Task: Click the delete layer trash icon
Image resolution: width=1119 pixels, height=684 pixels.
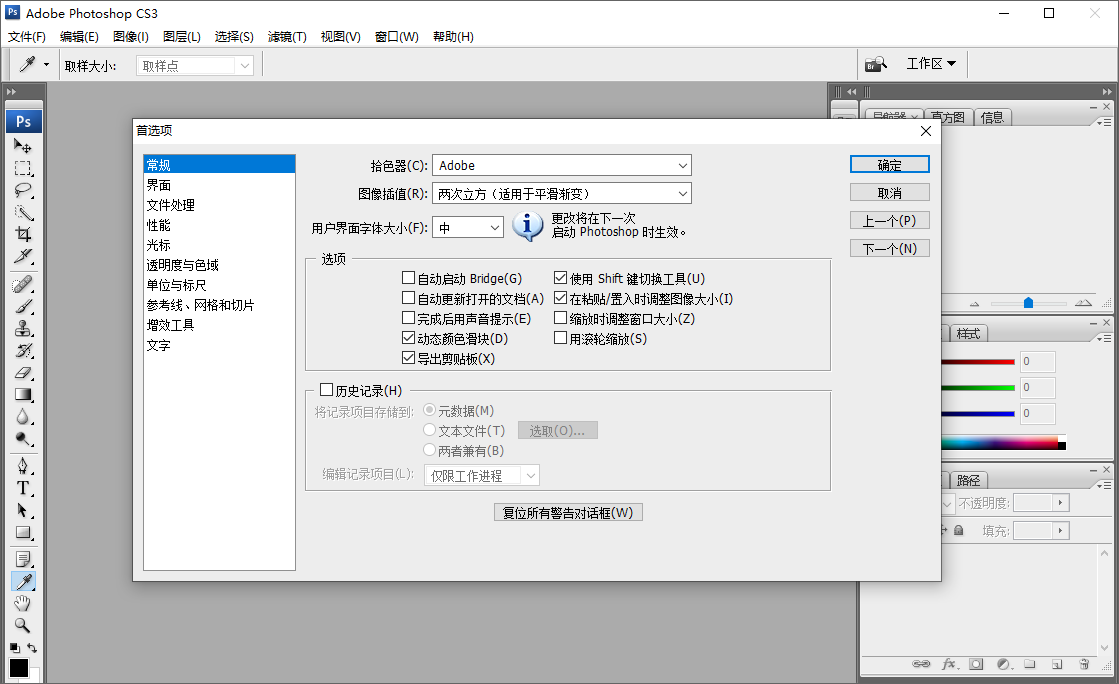Action: click(1084, 663)
